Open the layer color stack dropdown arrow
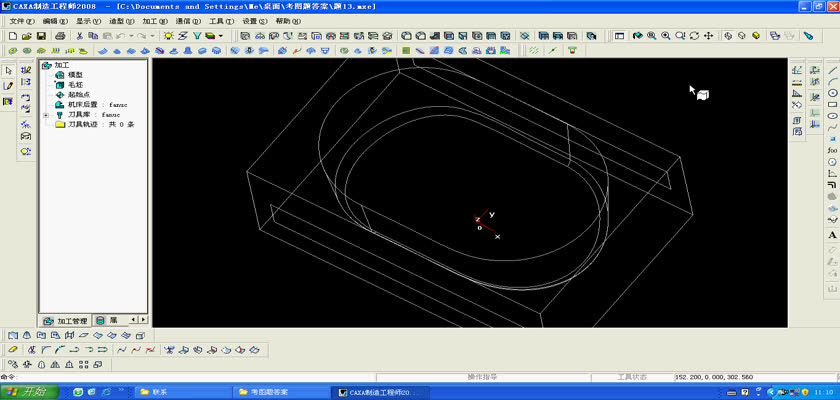The height and width of the screenshot is (400, 840). tap(221, 36)
